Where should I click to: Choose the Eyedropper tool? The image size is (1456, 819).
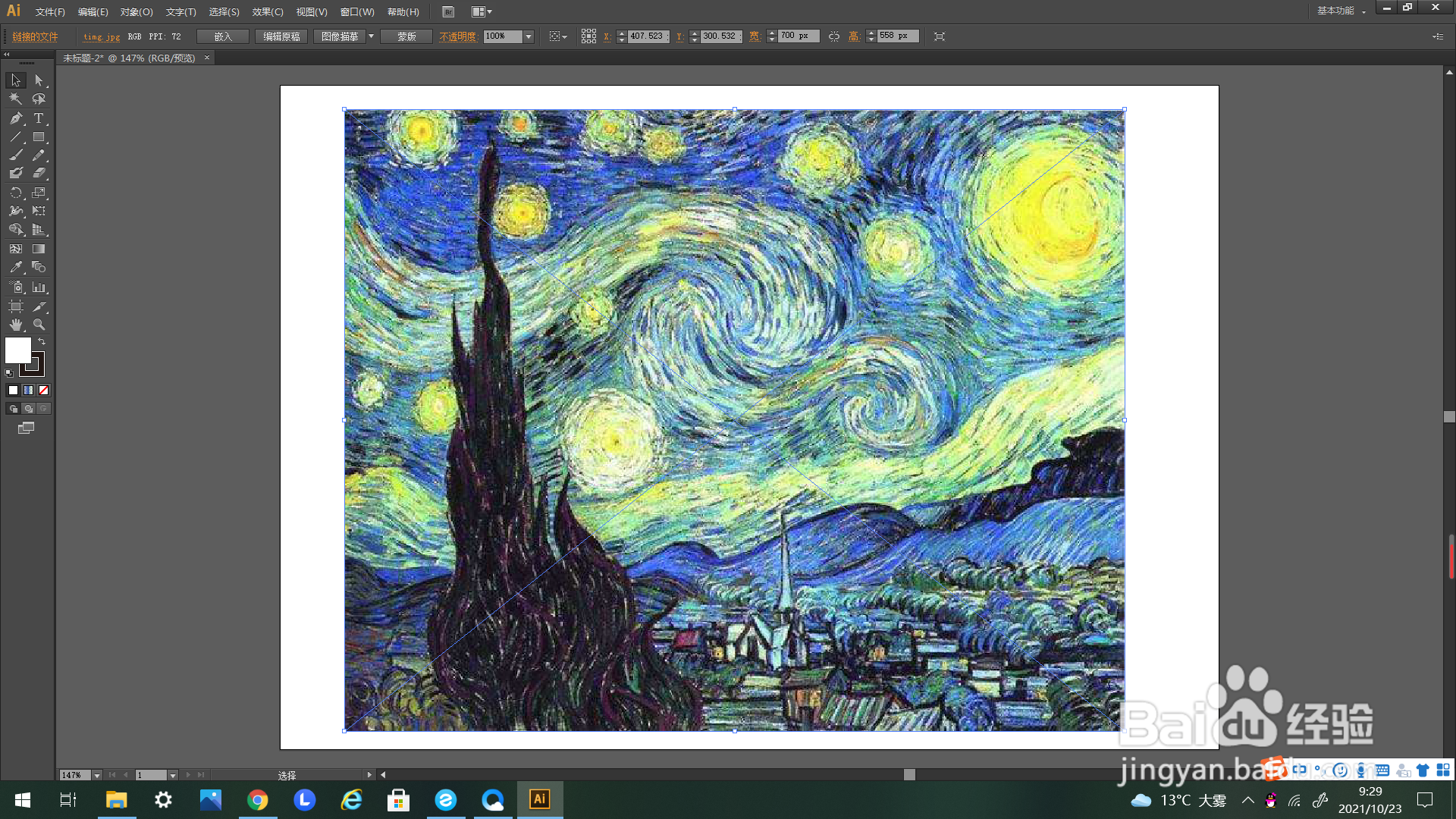16,268
